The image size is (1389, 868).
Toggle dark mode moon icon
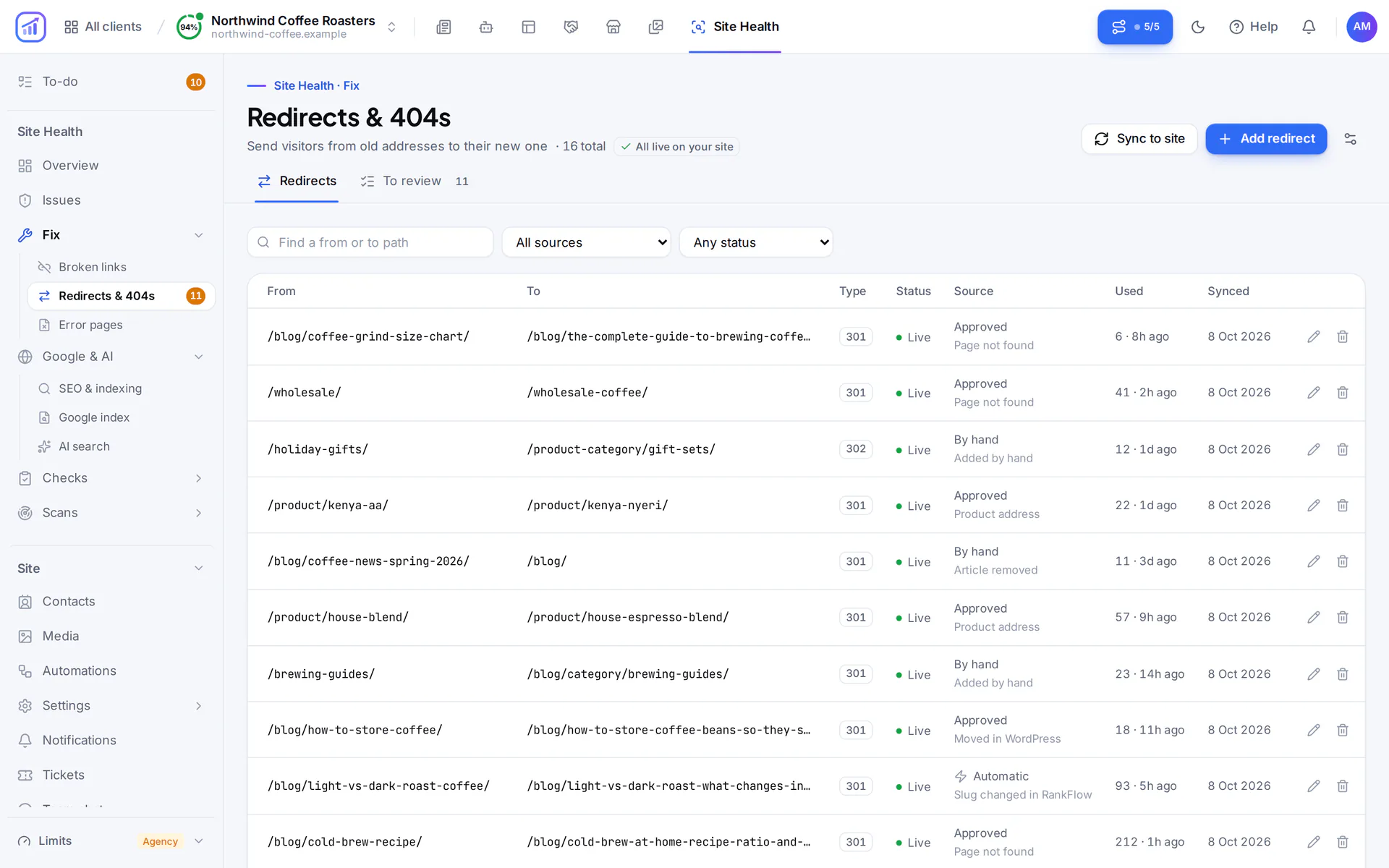1198,27
